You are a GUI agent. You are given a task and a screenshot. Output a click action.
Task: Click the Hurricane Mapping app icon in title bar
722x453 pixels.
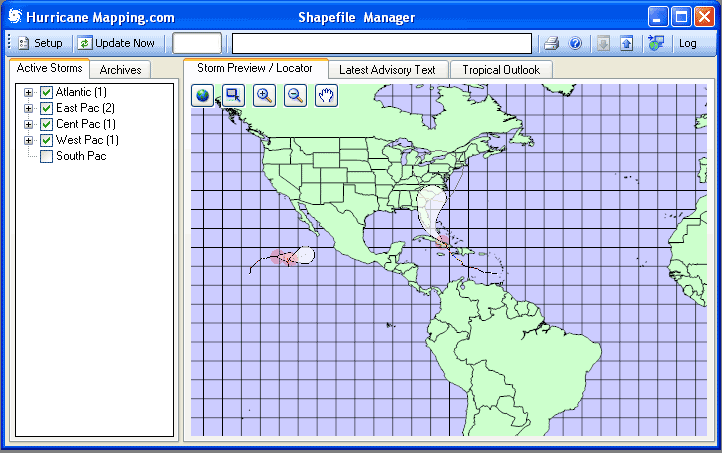(15, 17)
